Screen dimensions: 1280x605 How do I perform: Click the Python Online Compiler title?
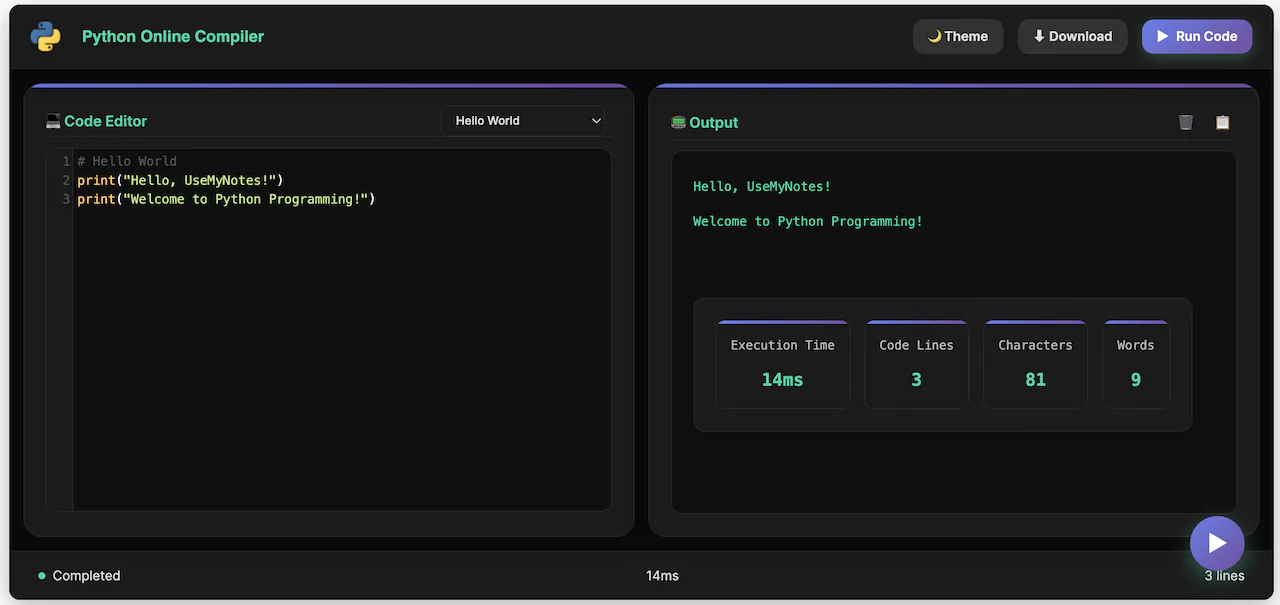(172, 36)
